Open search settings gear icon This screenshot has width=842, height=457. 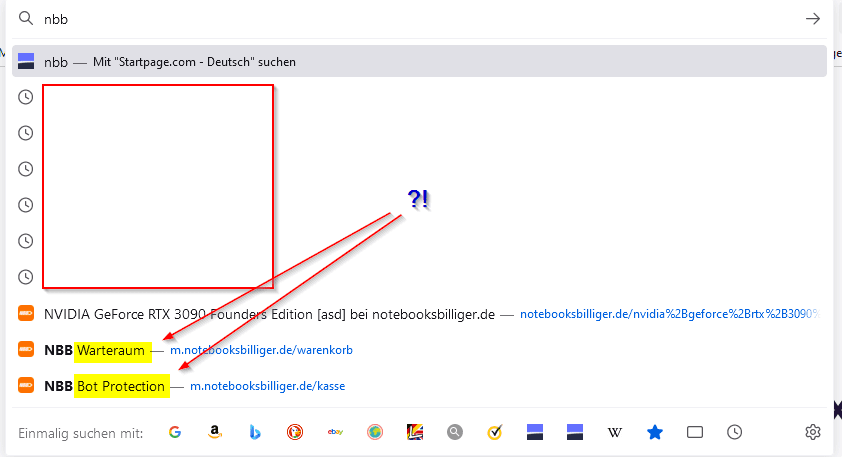tap(813, 432)
